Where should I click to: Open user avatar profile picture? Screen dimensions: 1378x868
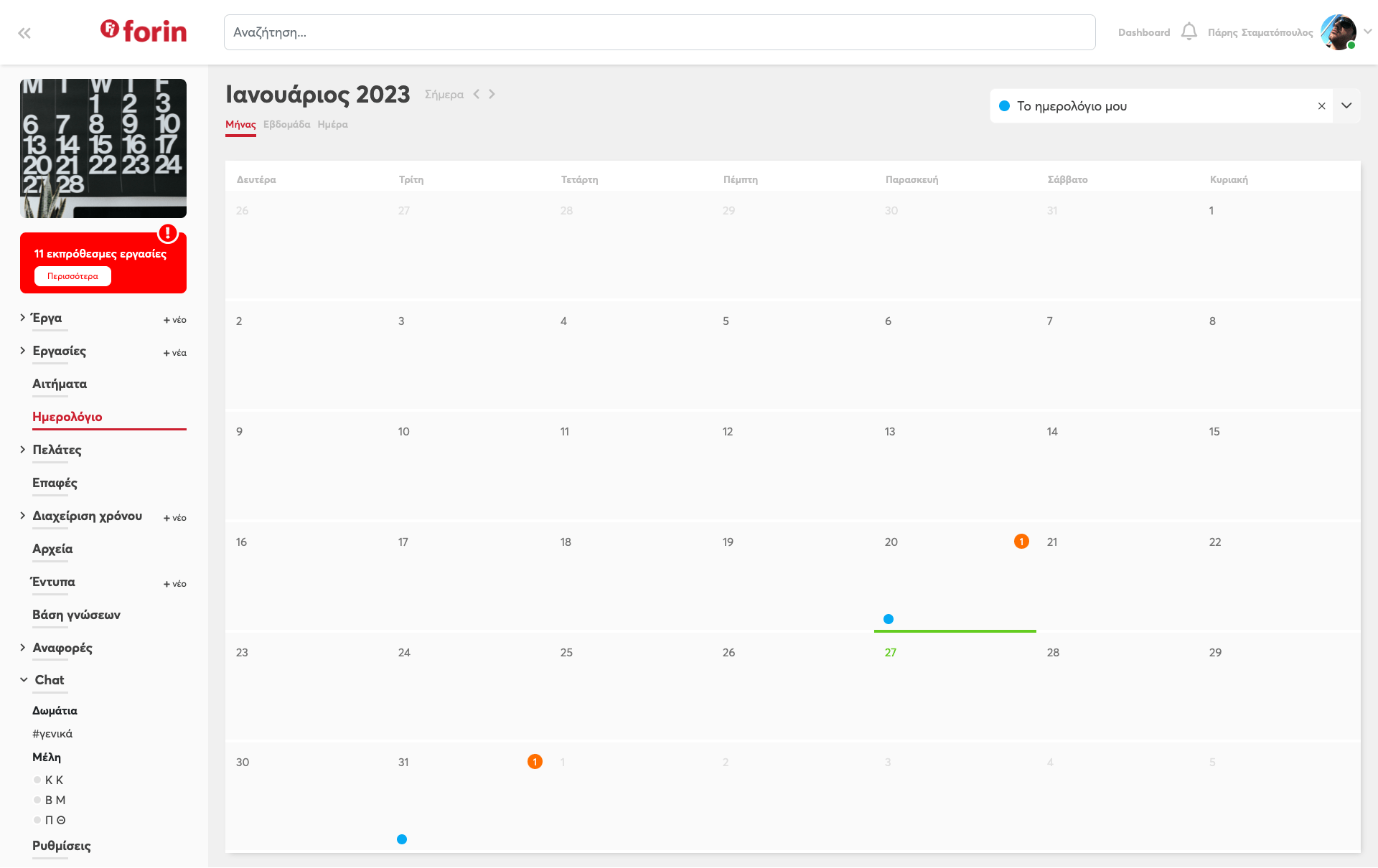point(1338,32)
